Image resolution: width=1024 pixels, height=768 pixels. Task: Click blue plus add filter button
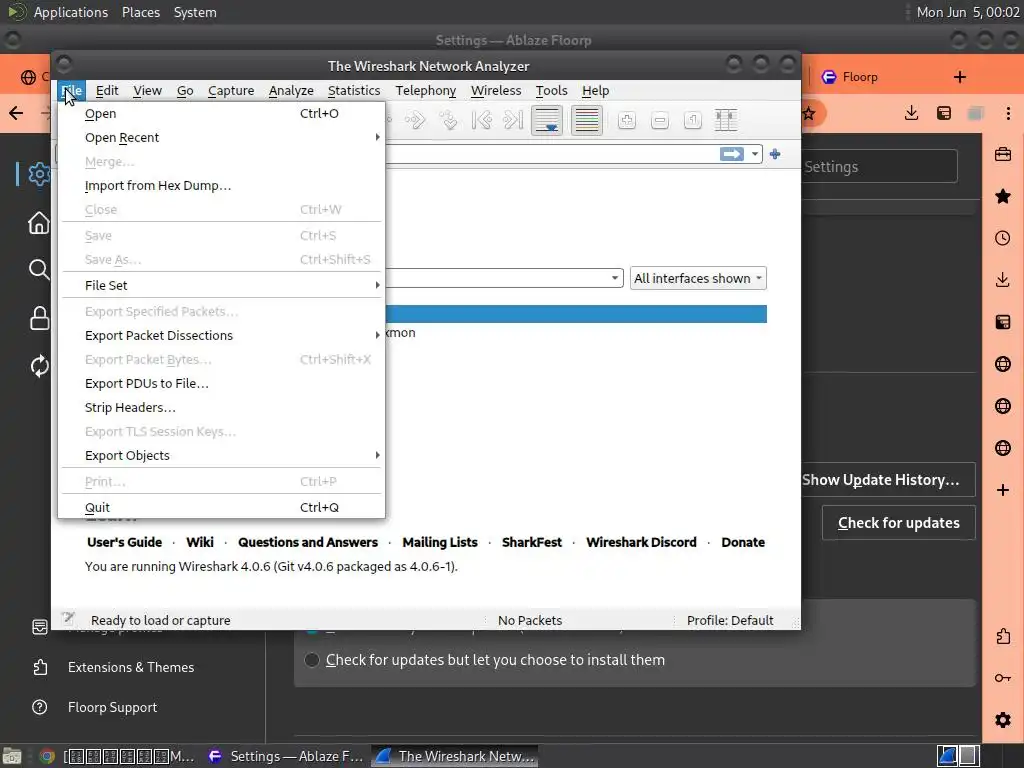775,154
